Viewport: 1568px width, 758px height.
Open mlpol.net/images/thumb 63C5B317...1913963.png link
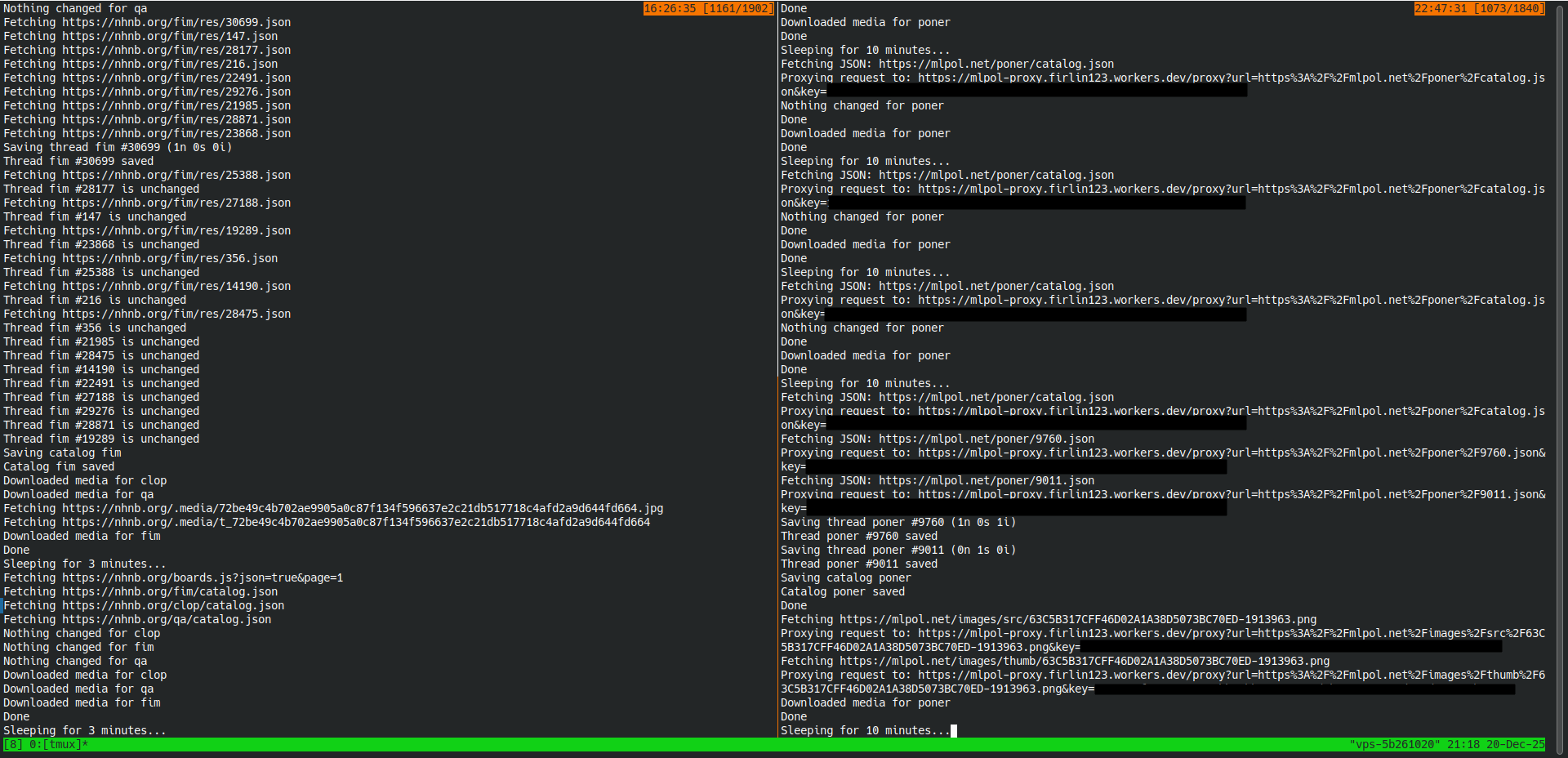click(1085, 661)
